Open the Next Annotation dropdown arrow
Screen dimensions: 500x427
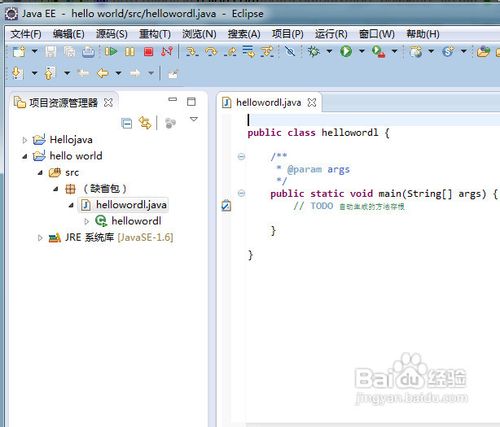[34, 73]
